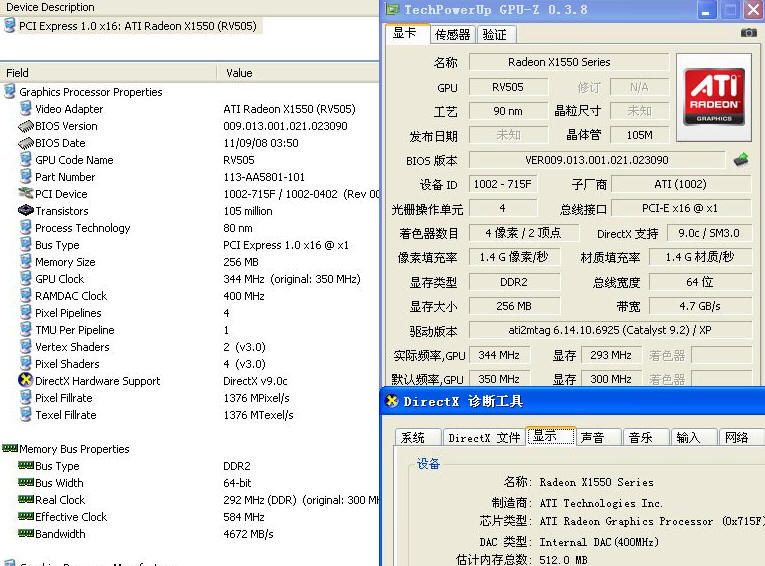Click the RAMDAC Clock row icon
This screenshot has height=566, width=765.
click(25, 296)
